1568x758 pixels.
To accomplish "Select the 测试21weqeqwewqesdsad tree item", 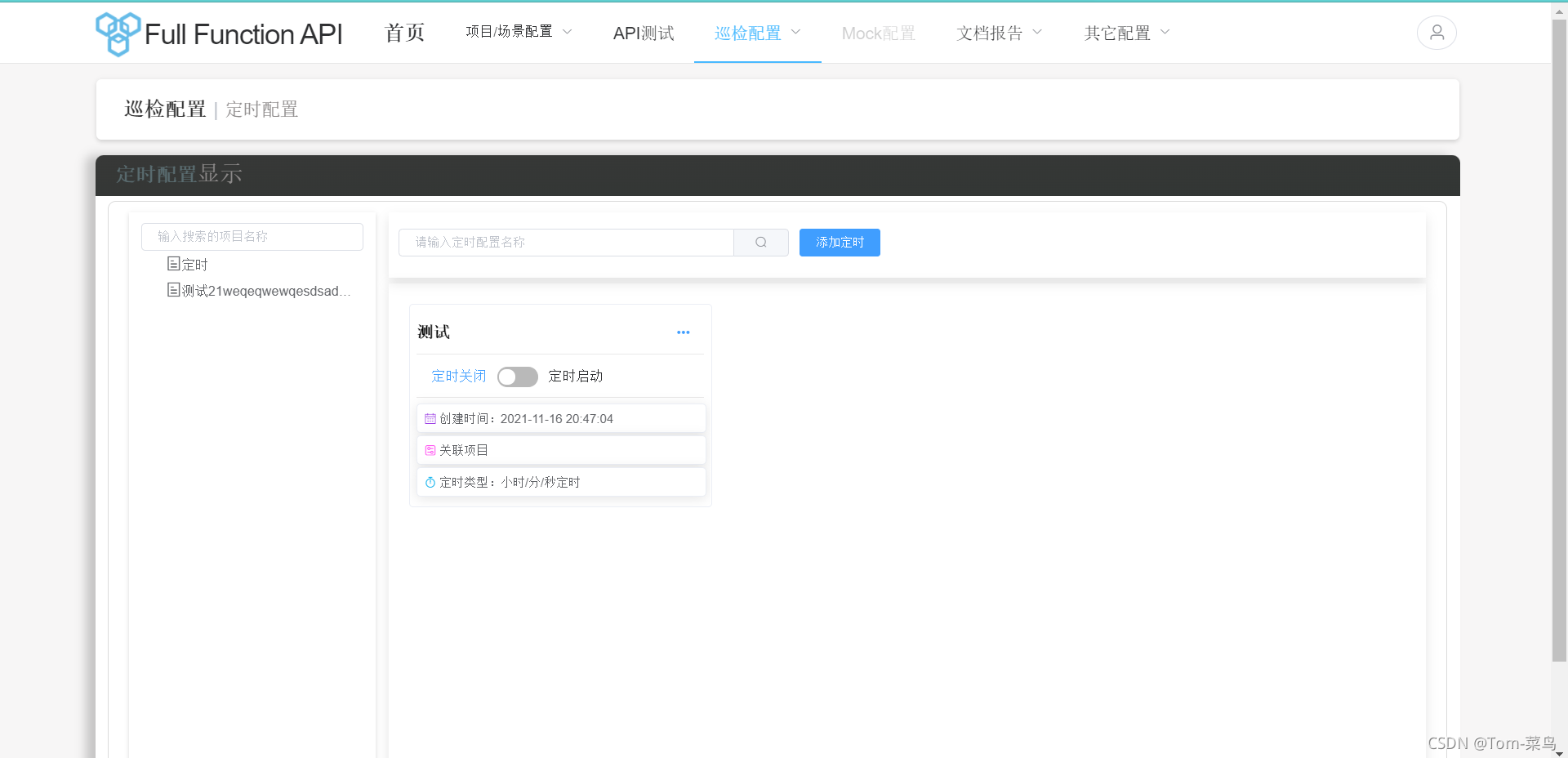I will (x=266, y=291).
